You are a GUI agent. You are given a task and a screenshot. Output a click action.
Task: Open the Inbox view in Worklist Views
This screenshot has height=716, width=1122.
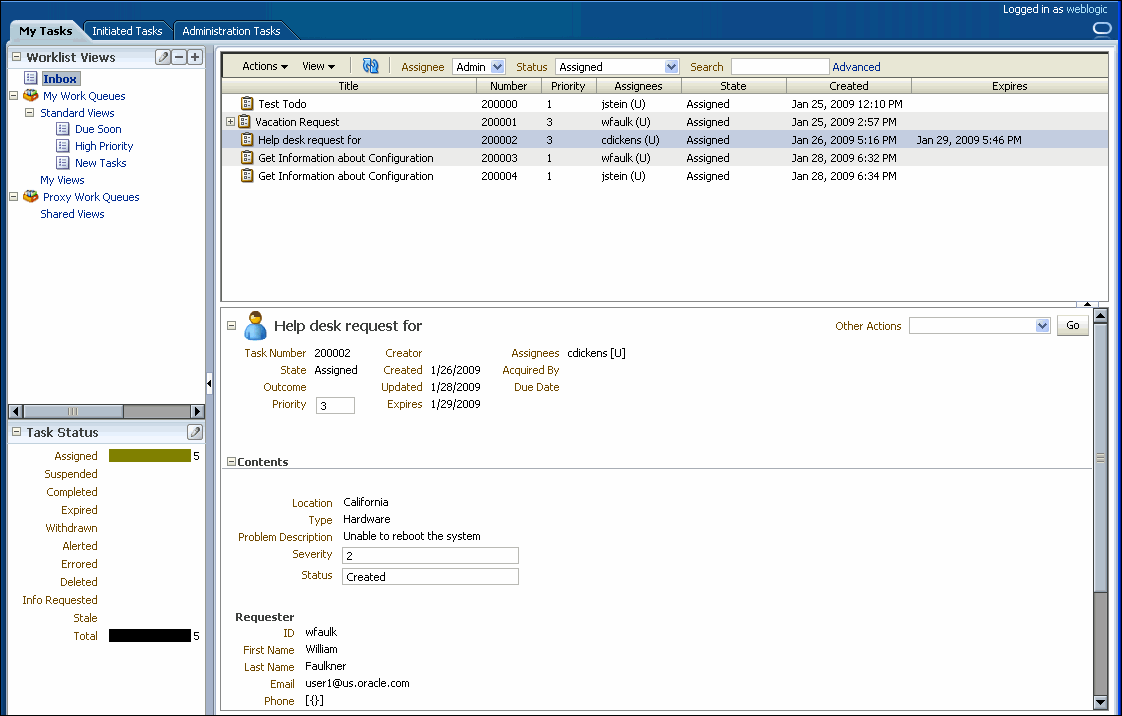coord(59,78)
